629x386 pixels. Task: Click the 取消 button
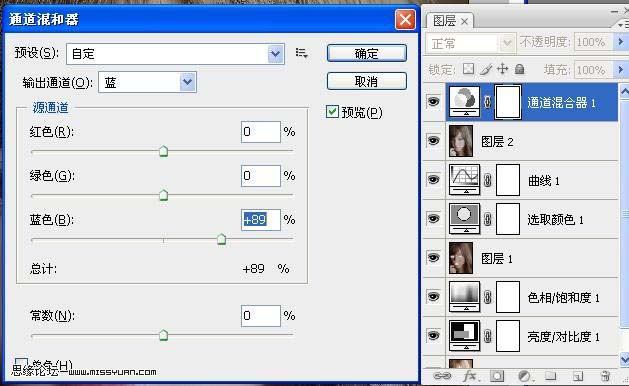pyautogui.click(x=367, y=81)
